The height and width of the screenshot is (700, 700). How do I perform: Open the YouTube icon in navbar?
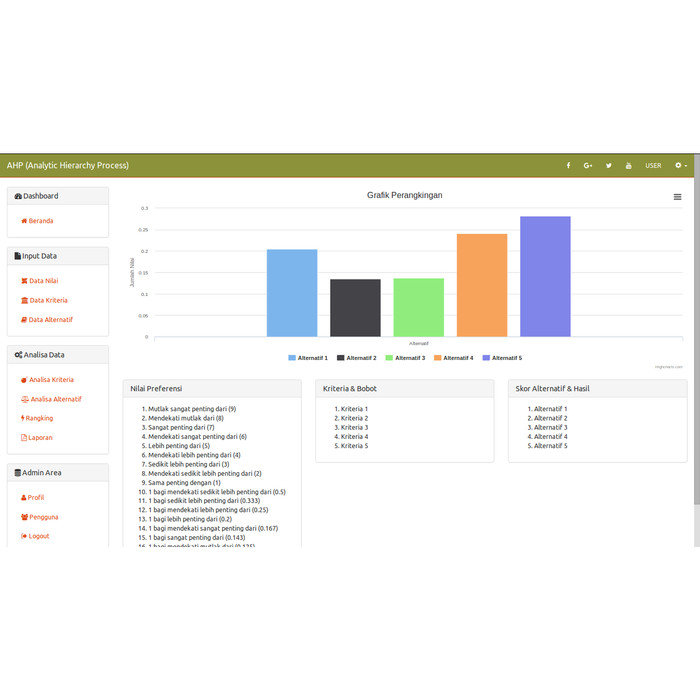click(629, 166)
